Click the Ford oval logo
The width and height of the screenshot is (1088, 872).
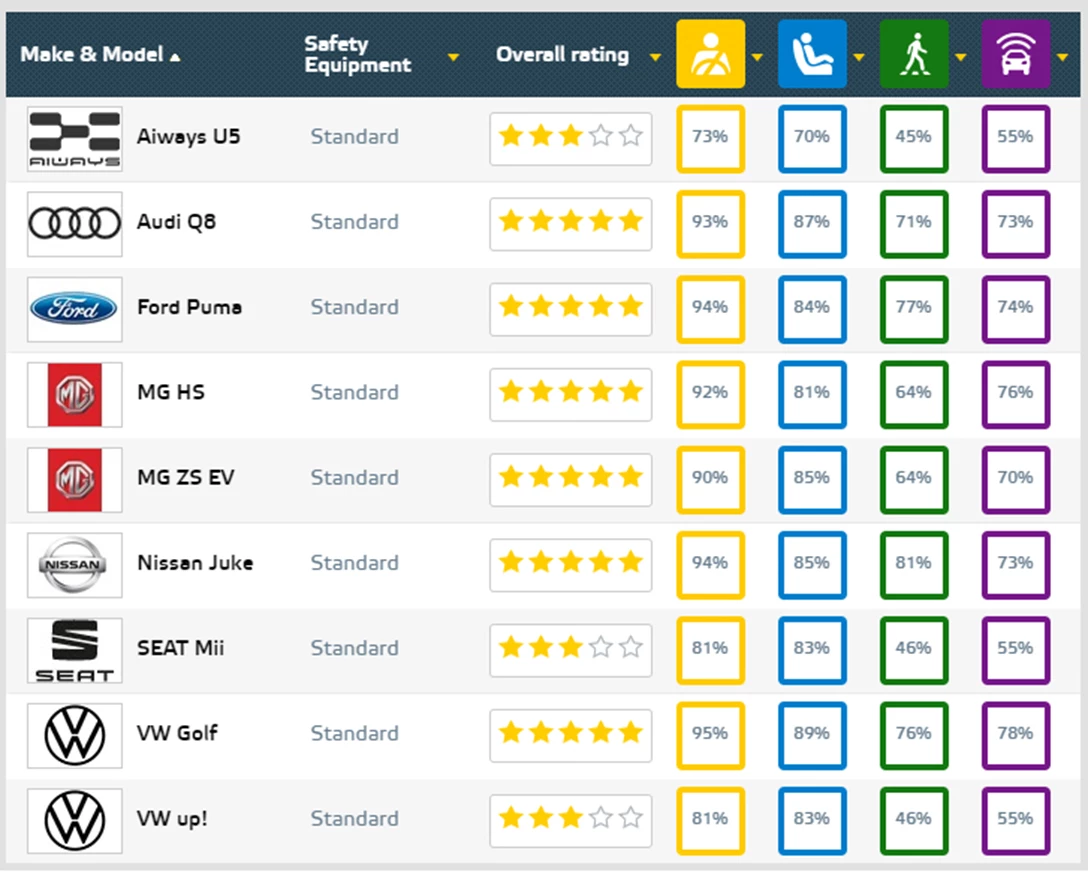pyautogui.click(x=75, y=308)
